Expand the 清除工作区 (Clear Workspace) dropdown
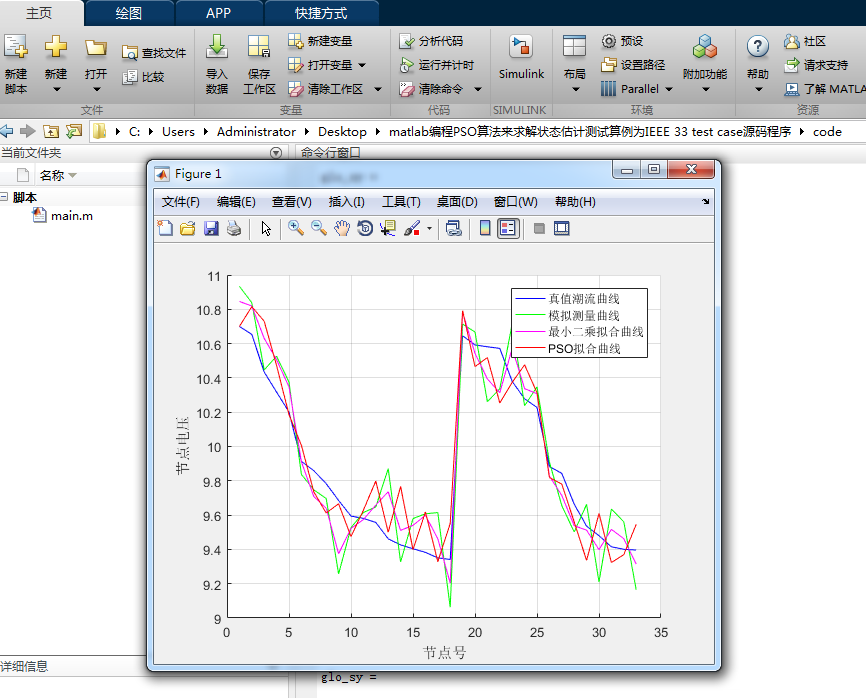 [x=378, y=89]
